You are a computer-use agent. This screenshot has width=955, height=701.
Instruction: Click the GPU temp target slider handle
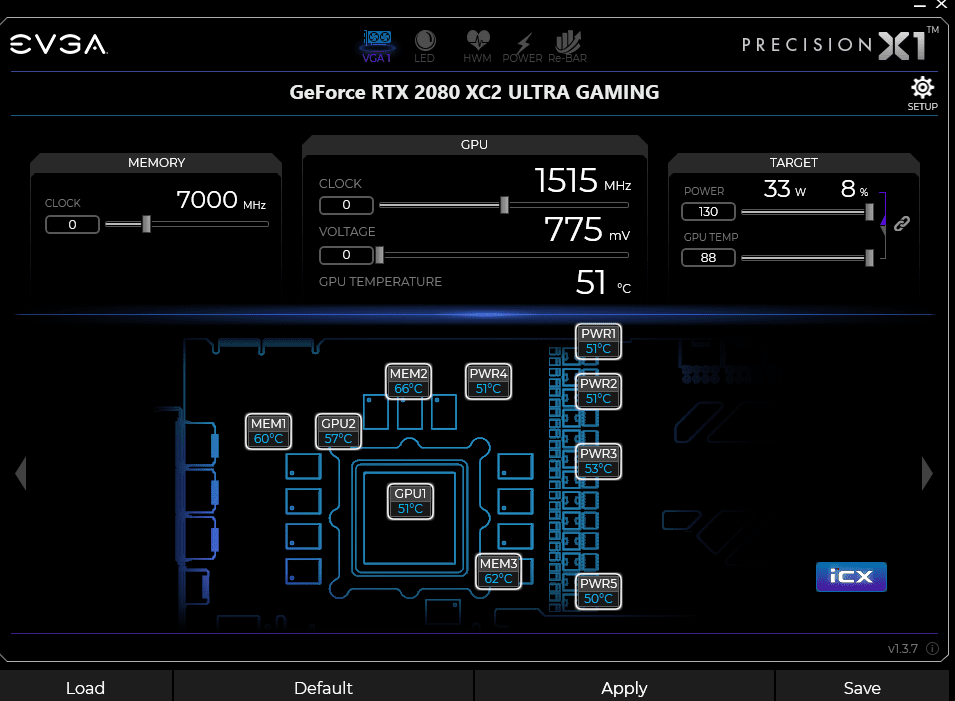pyautogui.click(x=869, y=258)
